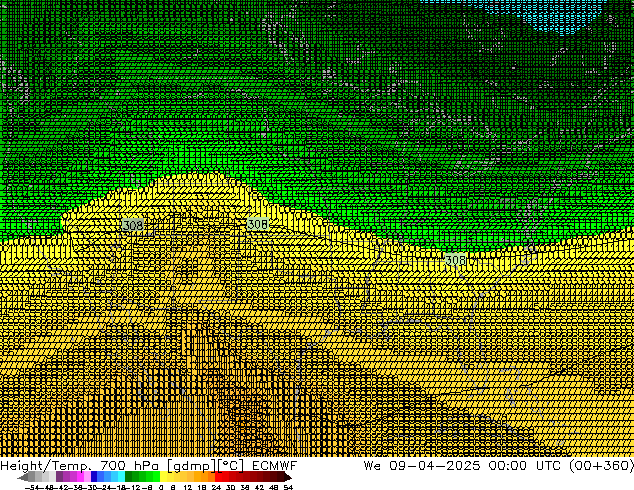Select the dark purple legend swatch
This screenshot has height=490, width=634.
[59, 476]
